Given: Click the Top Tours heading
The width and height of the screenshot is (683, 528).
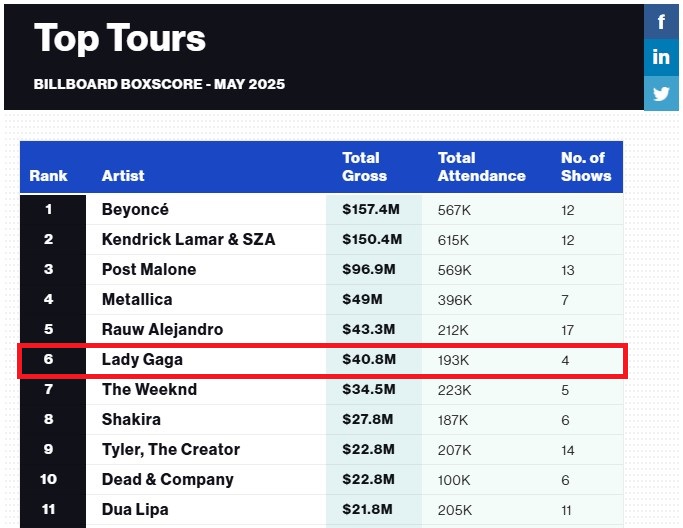Looking at the screenshot, I should coord(120,39).
